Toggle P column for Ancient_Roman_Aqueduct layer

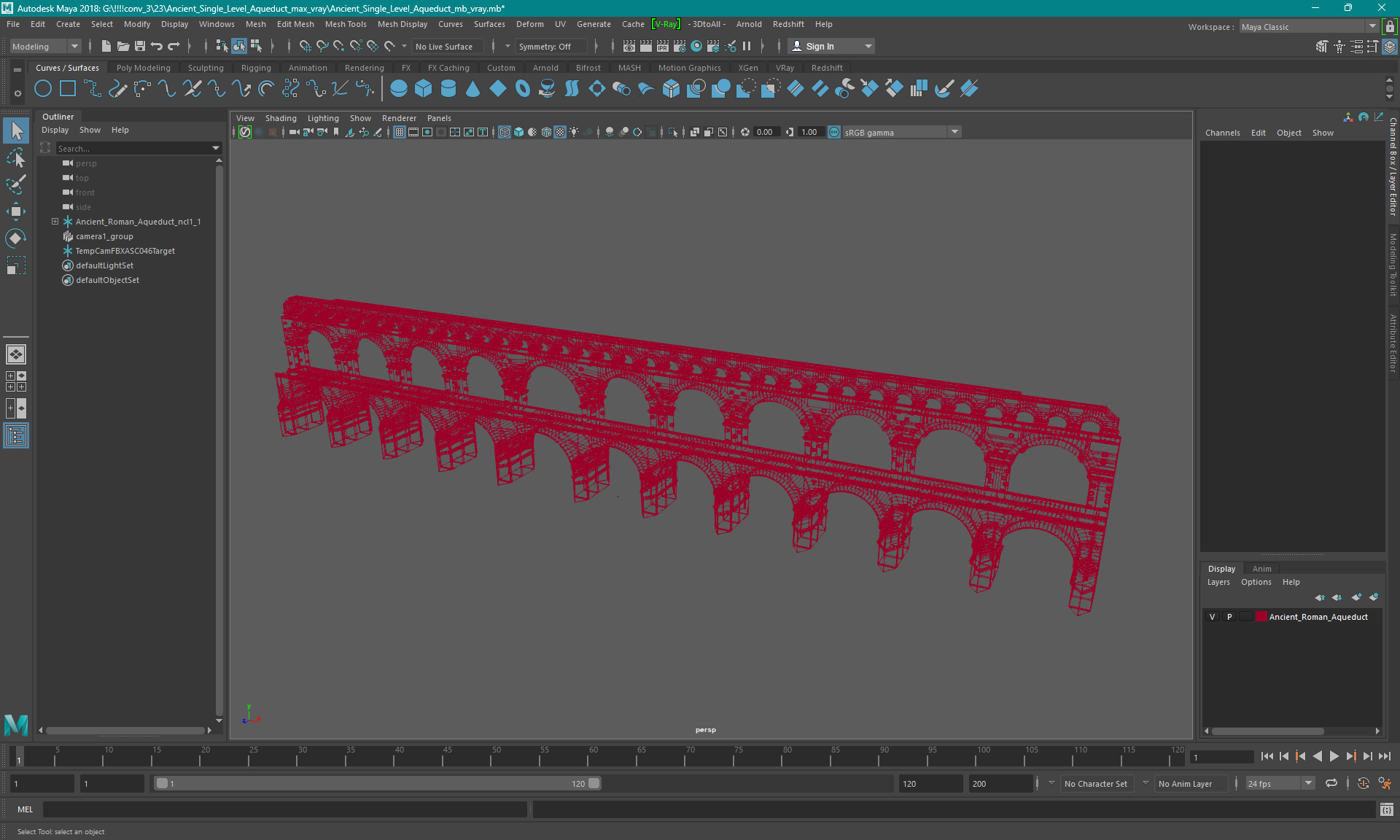(1229, 616)
